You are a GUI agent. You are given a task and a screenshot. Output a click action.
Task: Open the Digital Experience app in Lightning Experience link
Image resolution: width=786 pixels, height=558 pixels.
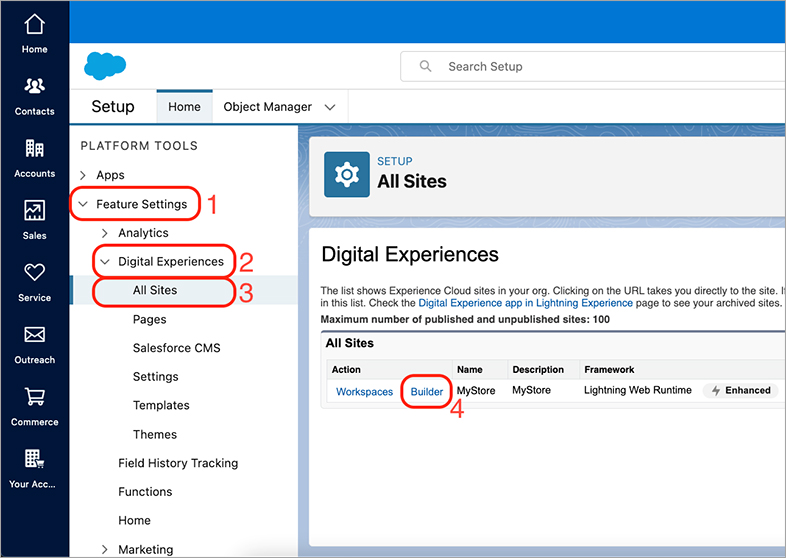[525, 303]
